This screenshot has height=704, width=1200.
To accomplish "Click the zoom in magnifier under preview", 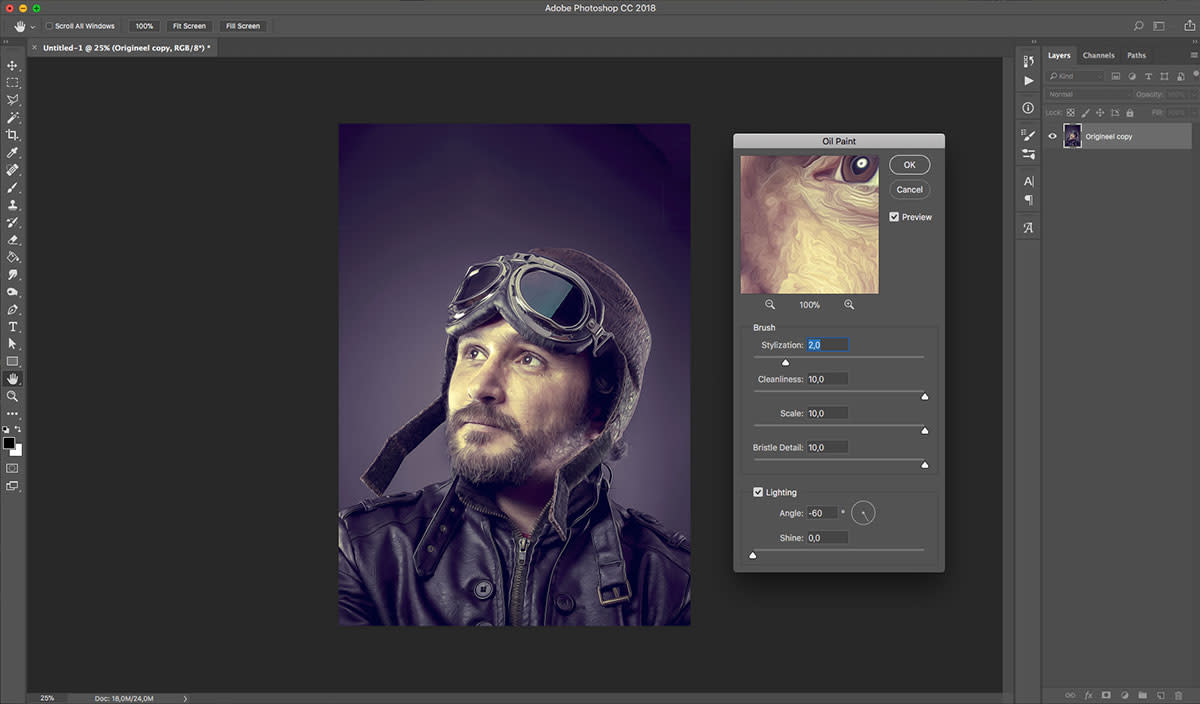I will [x=849, y=305].
